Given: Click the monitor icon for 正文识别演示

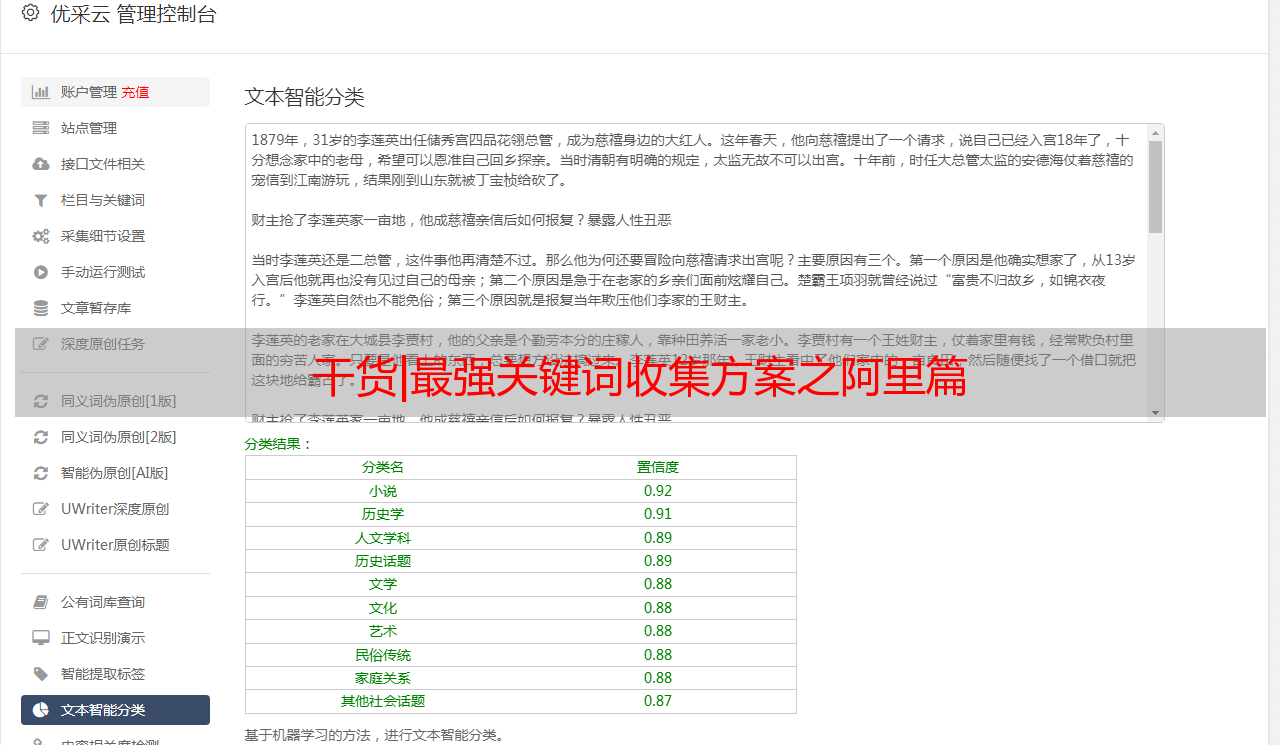Looking at the screenshot, I should pos(41,638).
